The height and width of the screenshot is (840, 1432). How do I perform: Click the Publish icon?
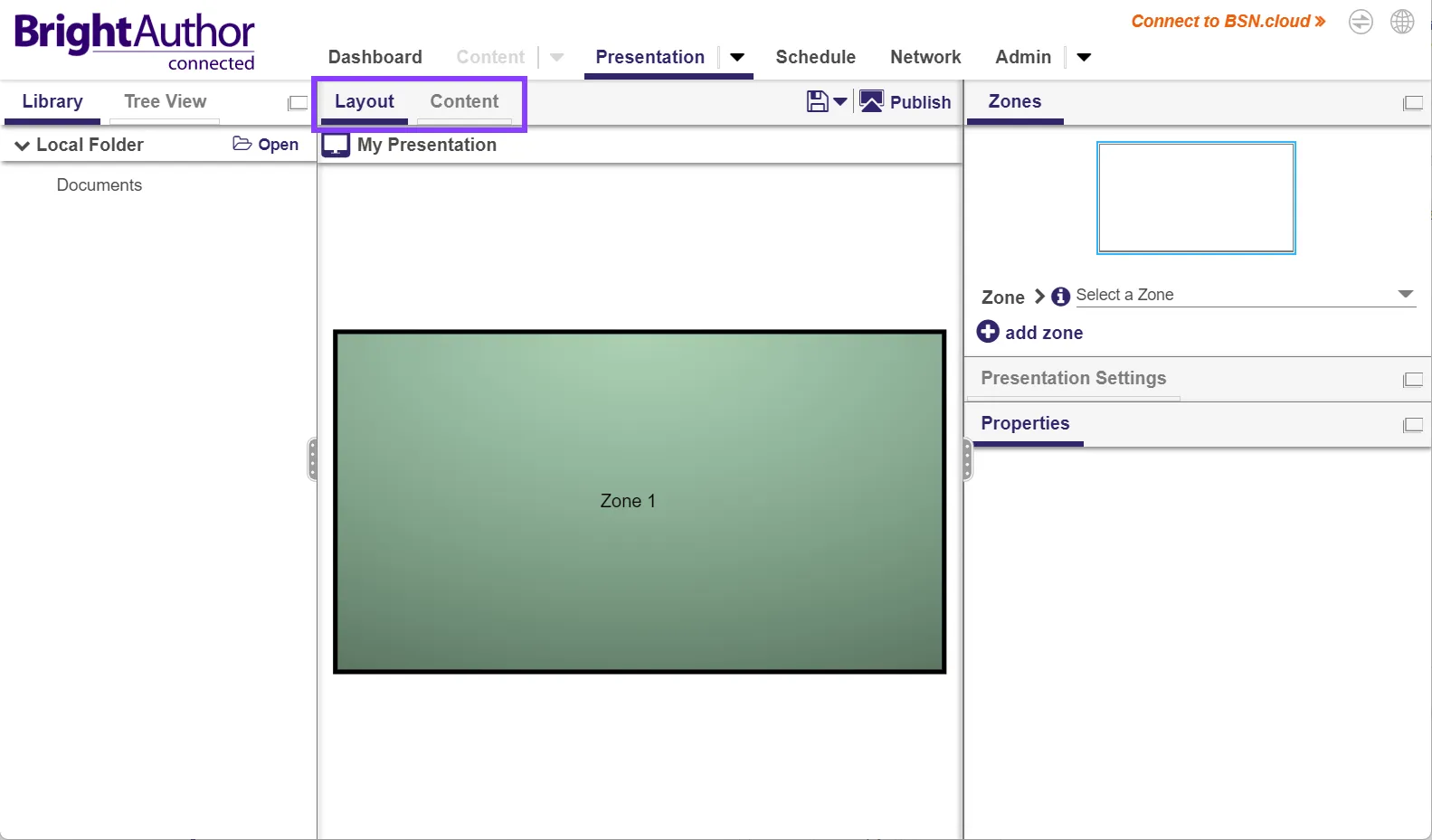tap(871, 101)
